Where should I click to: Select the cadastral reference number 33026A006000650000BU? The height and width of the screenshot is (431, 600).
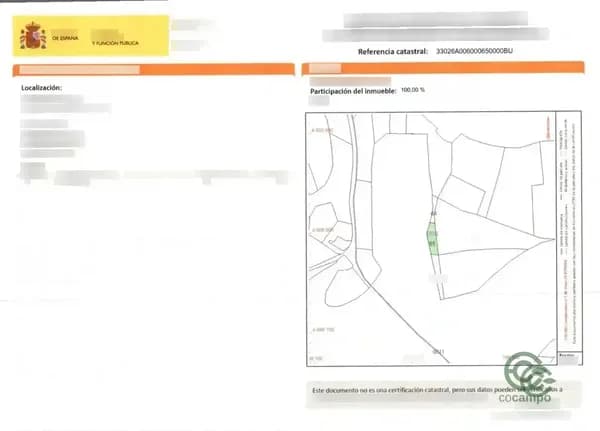[474, 51]
